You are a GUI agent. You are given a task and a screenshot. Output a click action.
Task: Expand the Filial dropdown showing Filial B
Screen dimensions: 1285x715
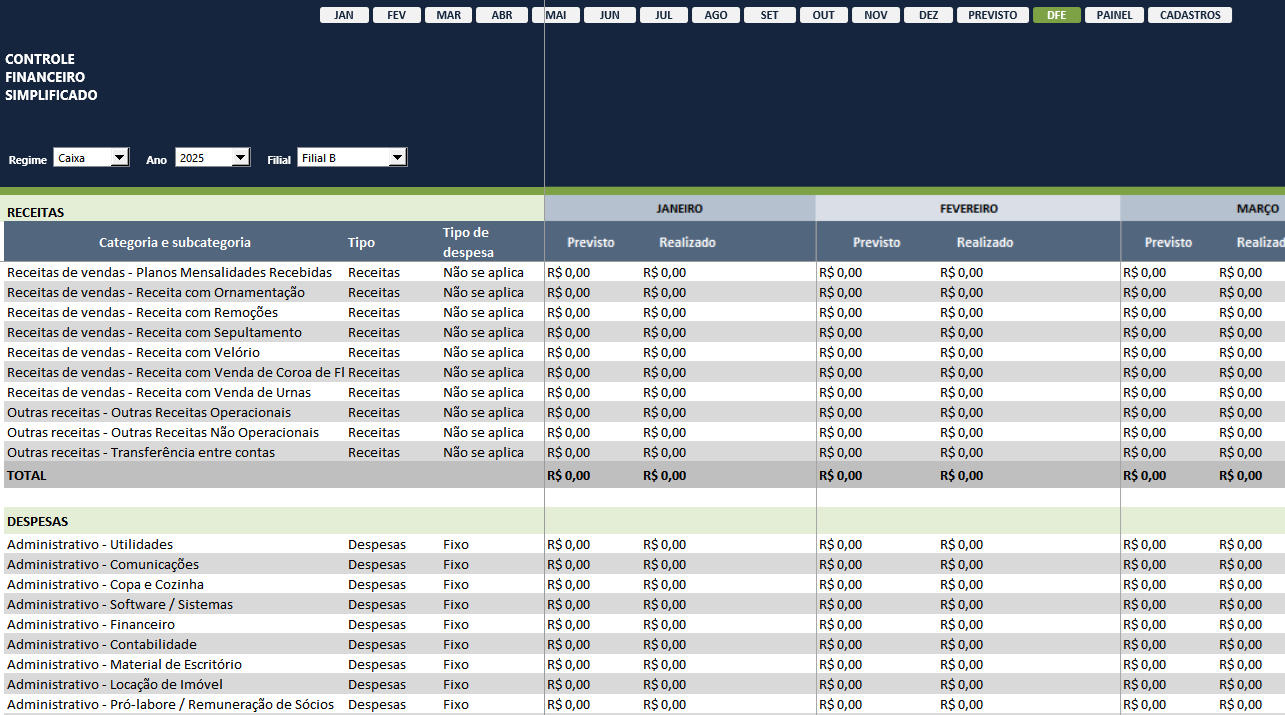397,158
